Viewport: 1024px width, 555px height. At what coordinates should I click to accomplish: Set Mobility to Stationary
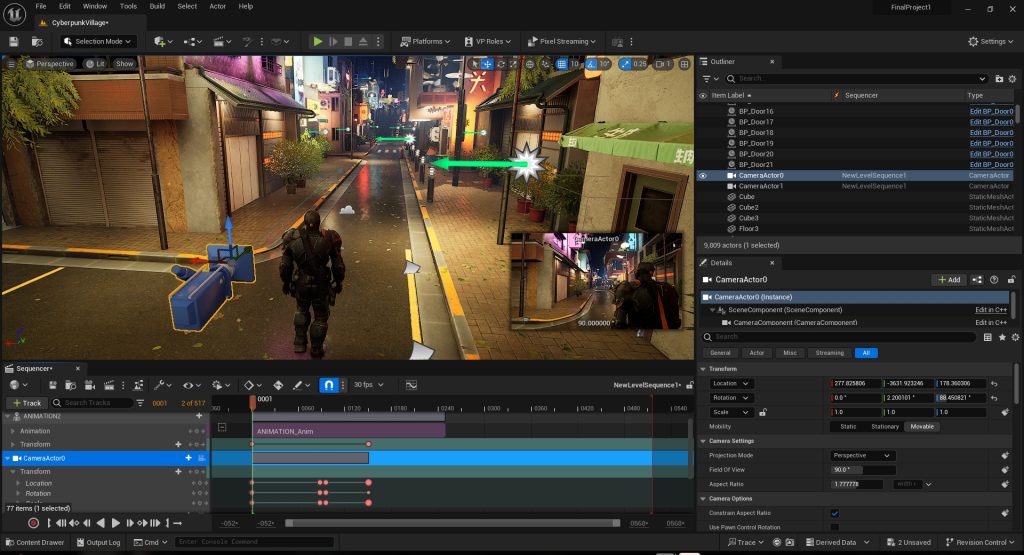(885, 426)
